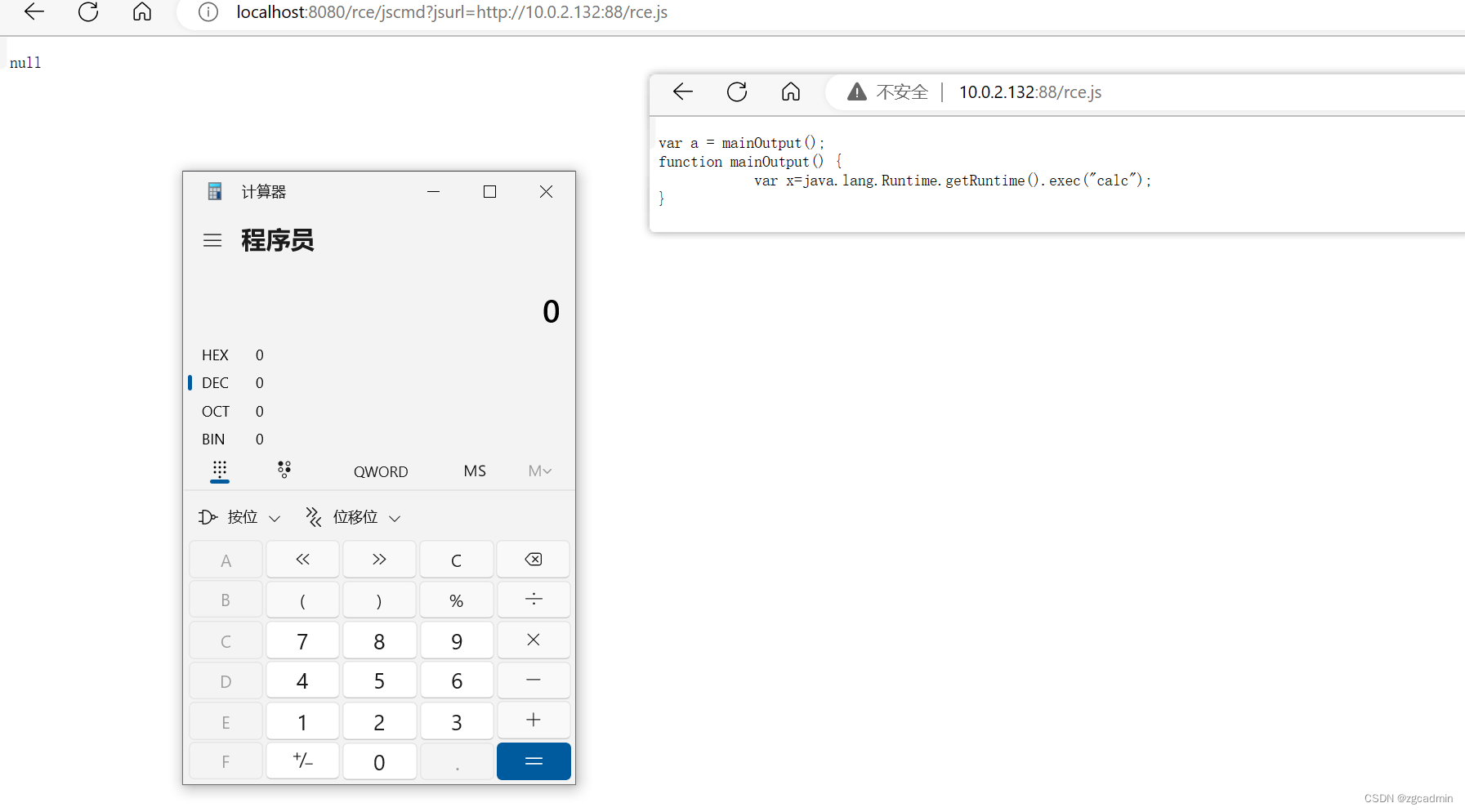The width and height of the screenshot is (1465, 812).
Task: Click the 10.0.2.132:88/rce.js address bar
Action: click(x=1145, y=91)
